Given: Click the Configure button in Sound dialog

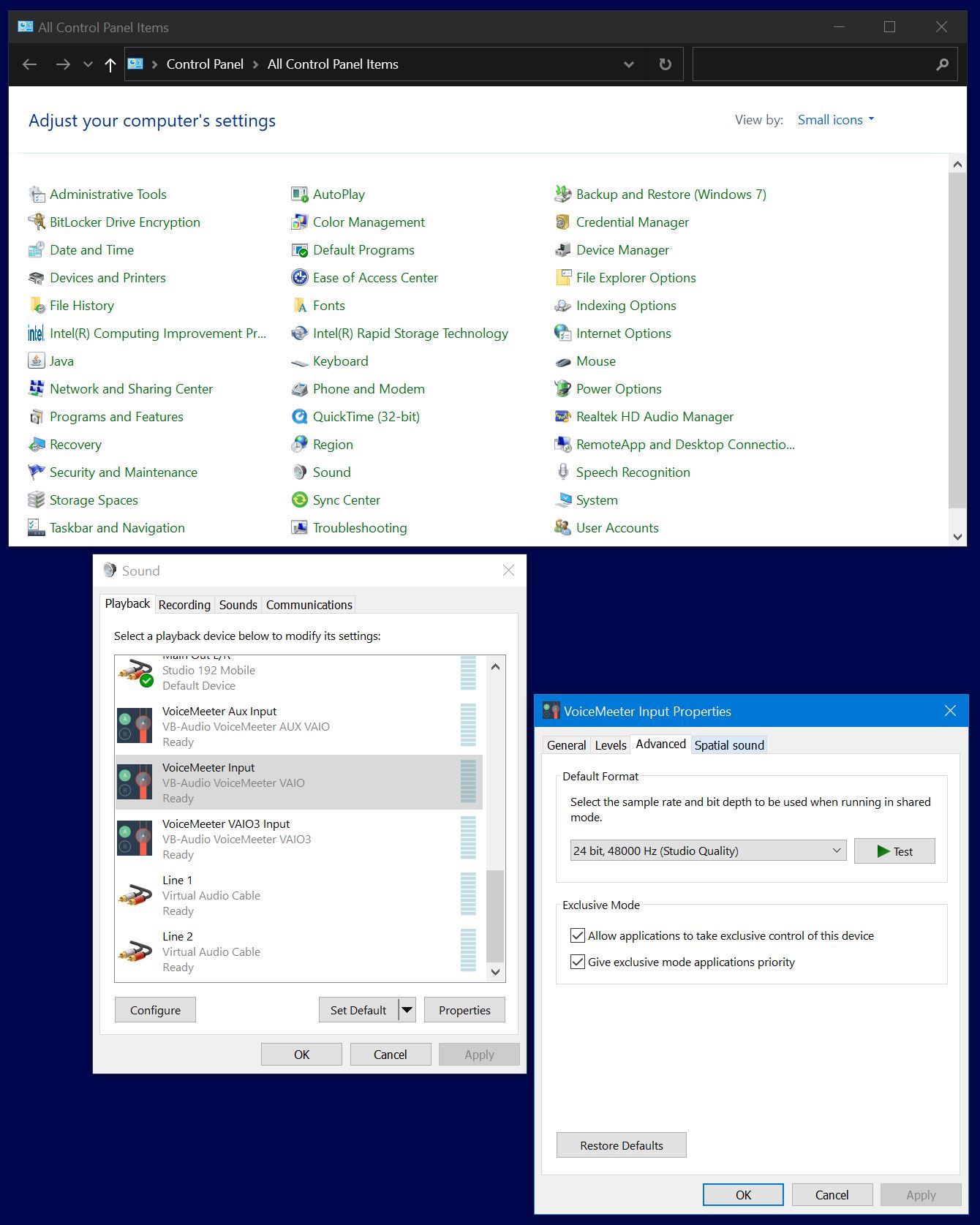Looking at the screenshot, I should [x=155, y=1010].
